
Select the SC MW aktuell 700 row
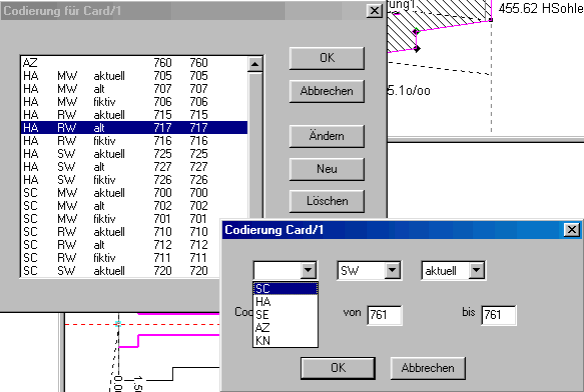[x=134, y=193]
